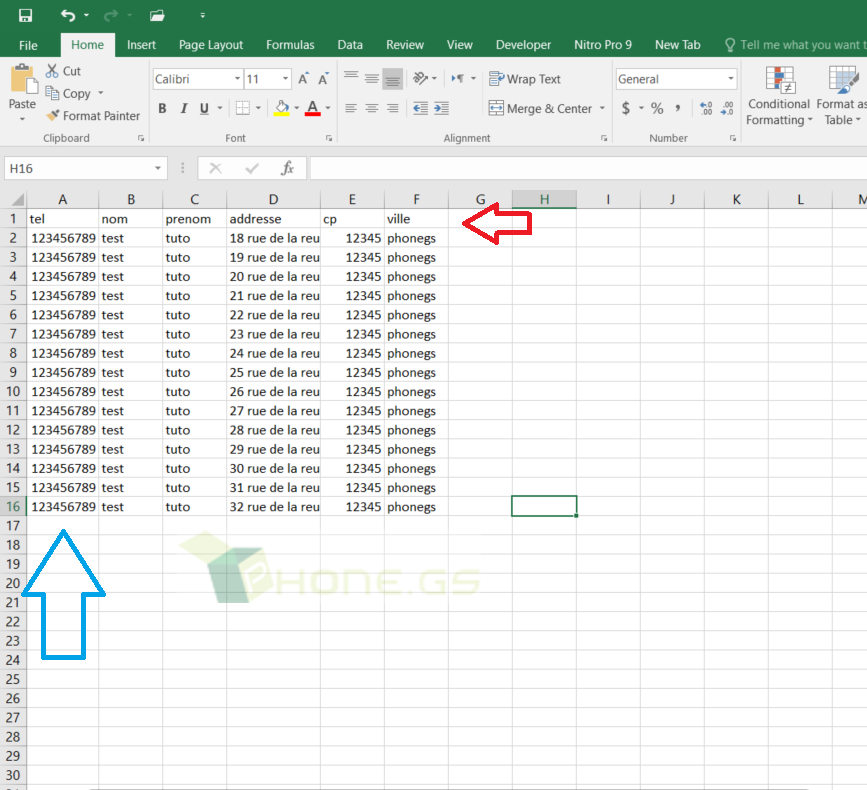The image size is (867, 790).
Task: Click the Cut scissors icon
Action: click(x=53, y=71)
